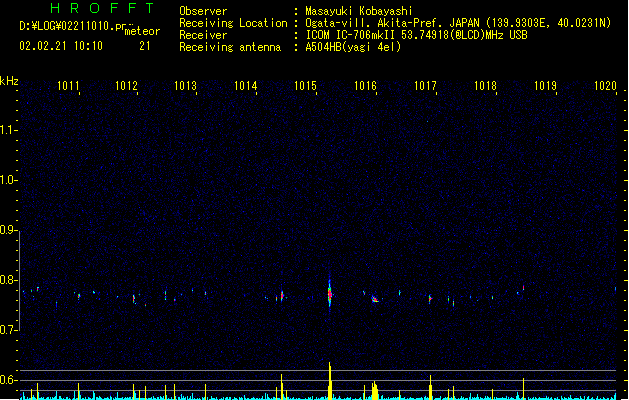Click the meteor label

[x=142, y=31]
